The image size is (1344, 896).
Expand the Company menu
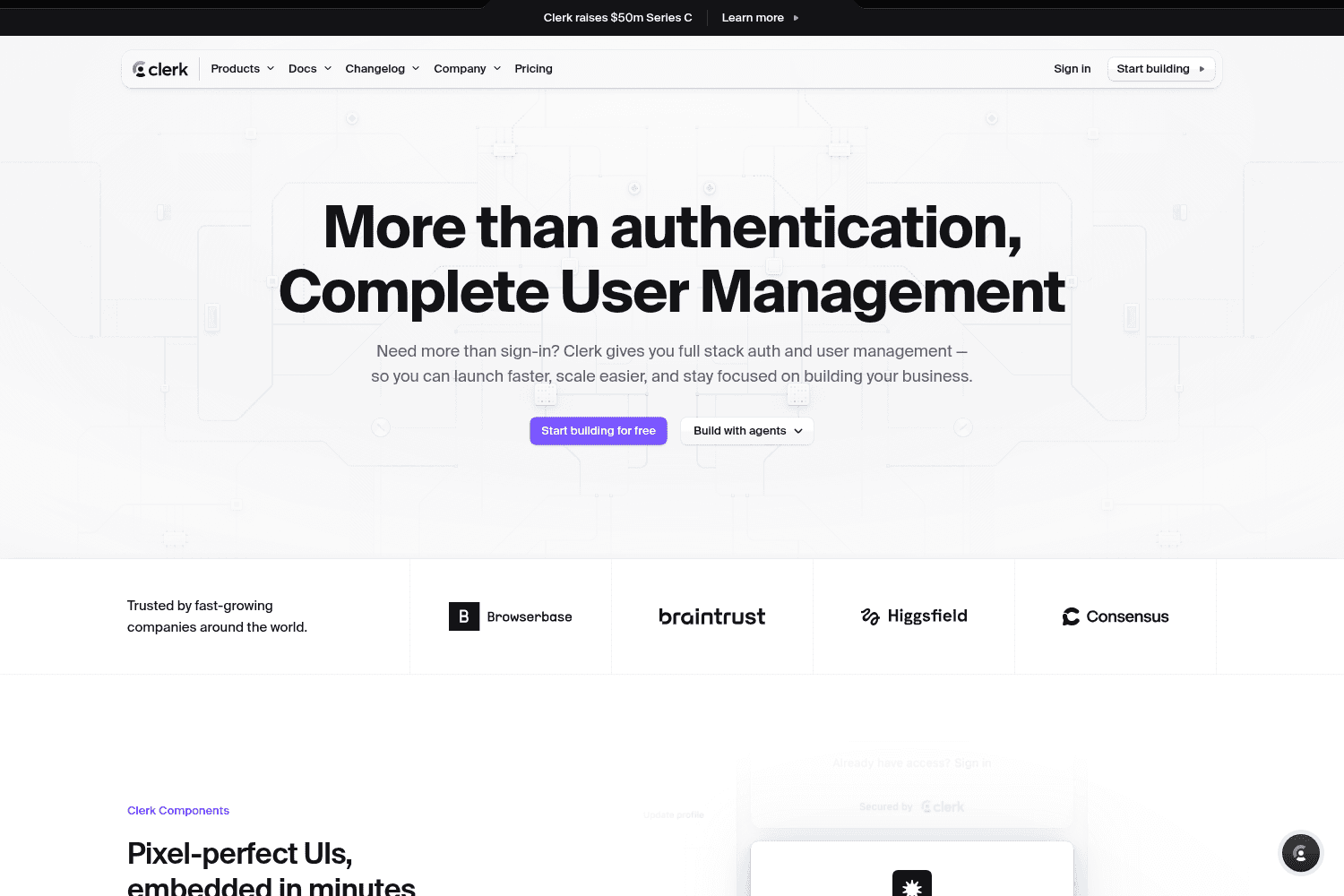[468, 69]
